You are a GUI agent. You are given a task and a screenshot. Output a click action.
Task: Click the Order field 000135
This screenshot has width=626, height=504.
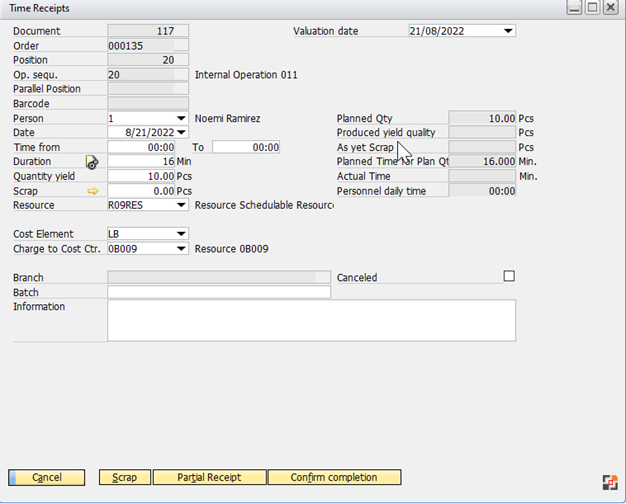(x=148, y=46)
